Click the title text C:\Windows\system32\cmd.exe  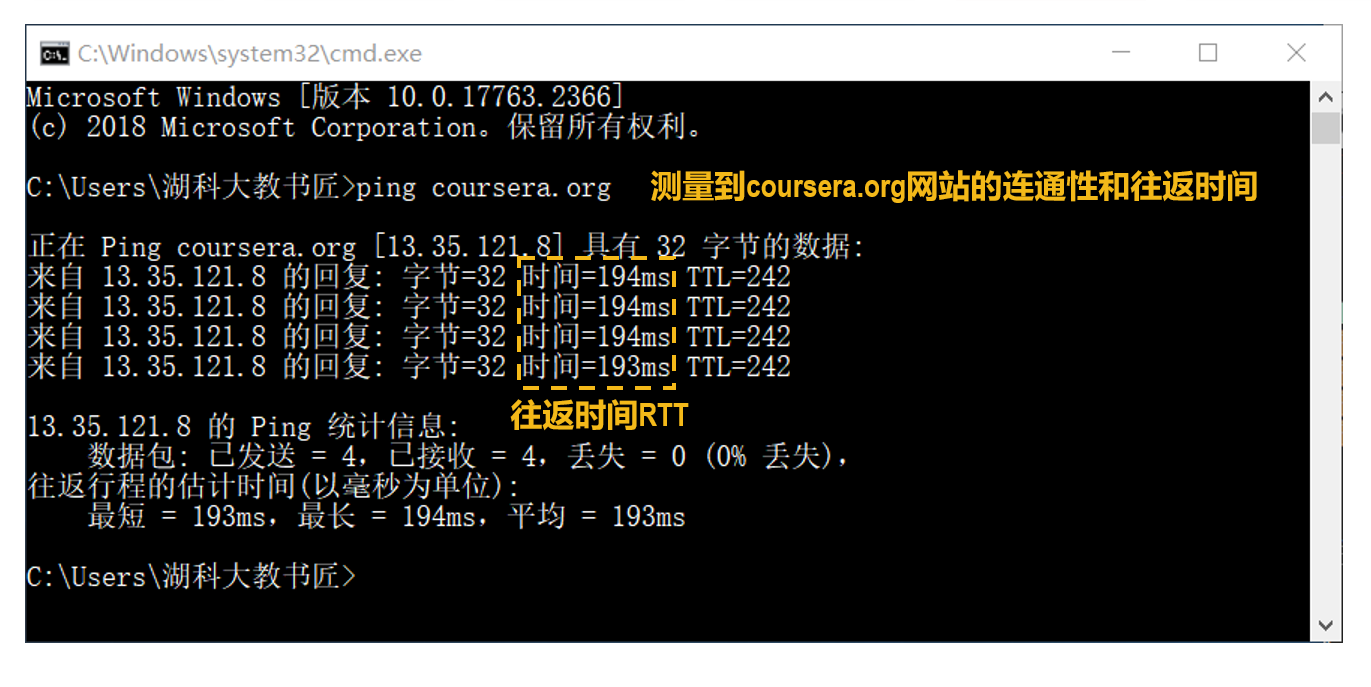click(250, 53)
